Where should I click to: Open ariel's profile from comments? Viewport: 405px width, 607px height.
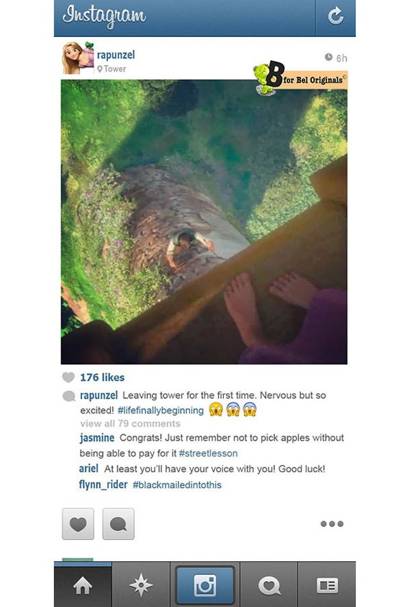89,469
